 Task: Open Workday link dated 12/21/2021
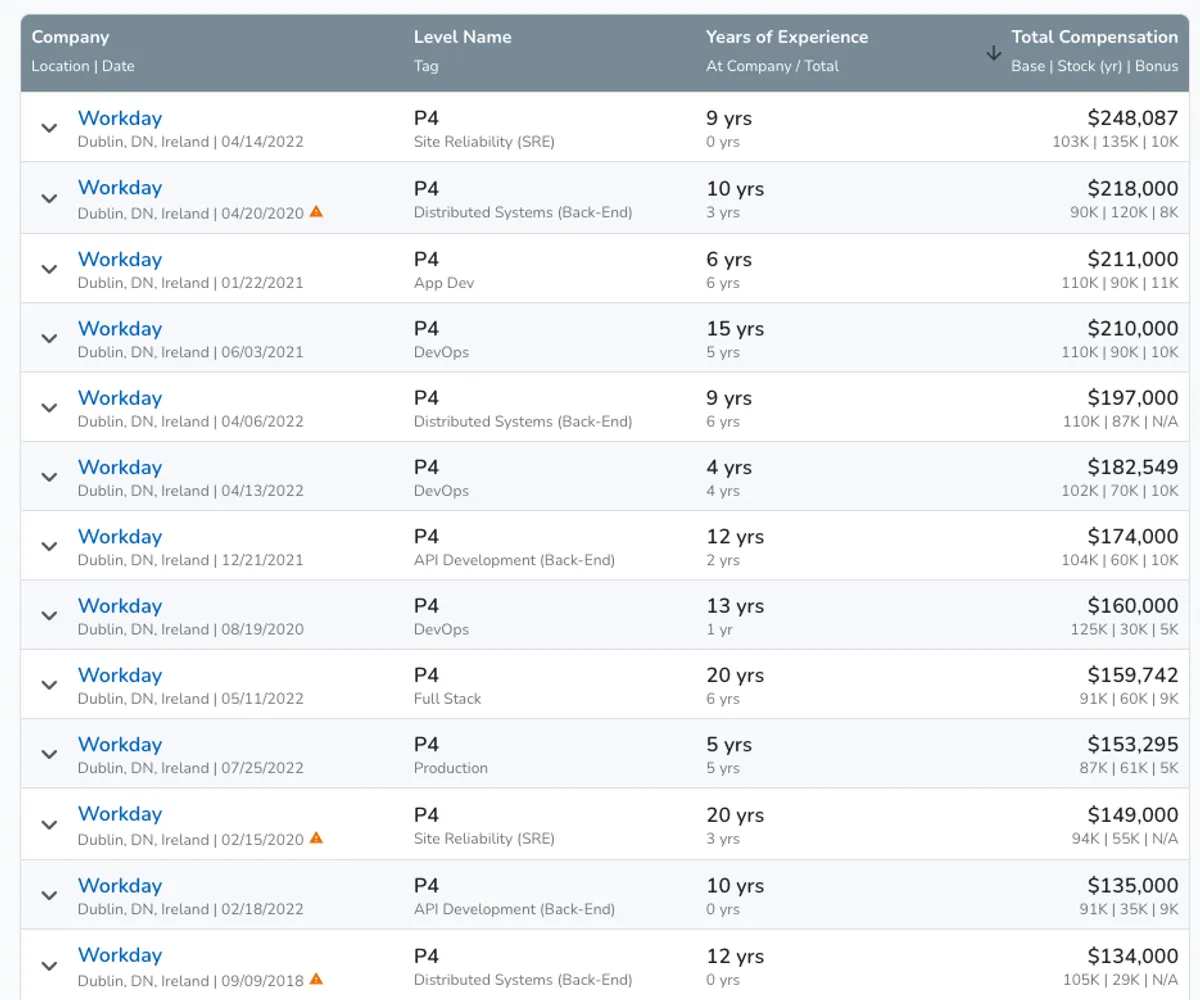[x=120, y=536]
